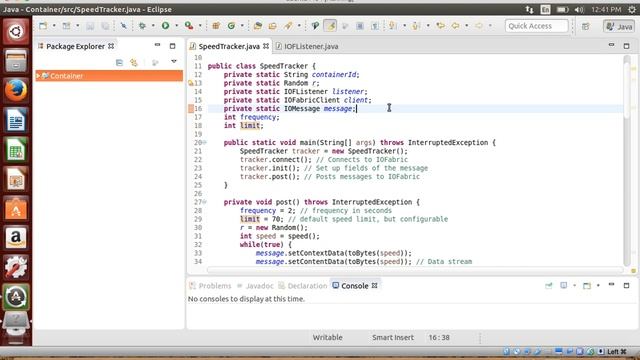Click the Debug bug icon
The width and height of the screenshot is (640, 360).
pos(142,26)
